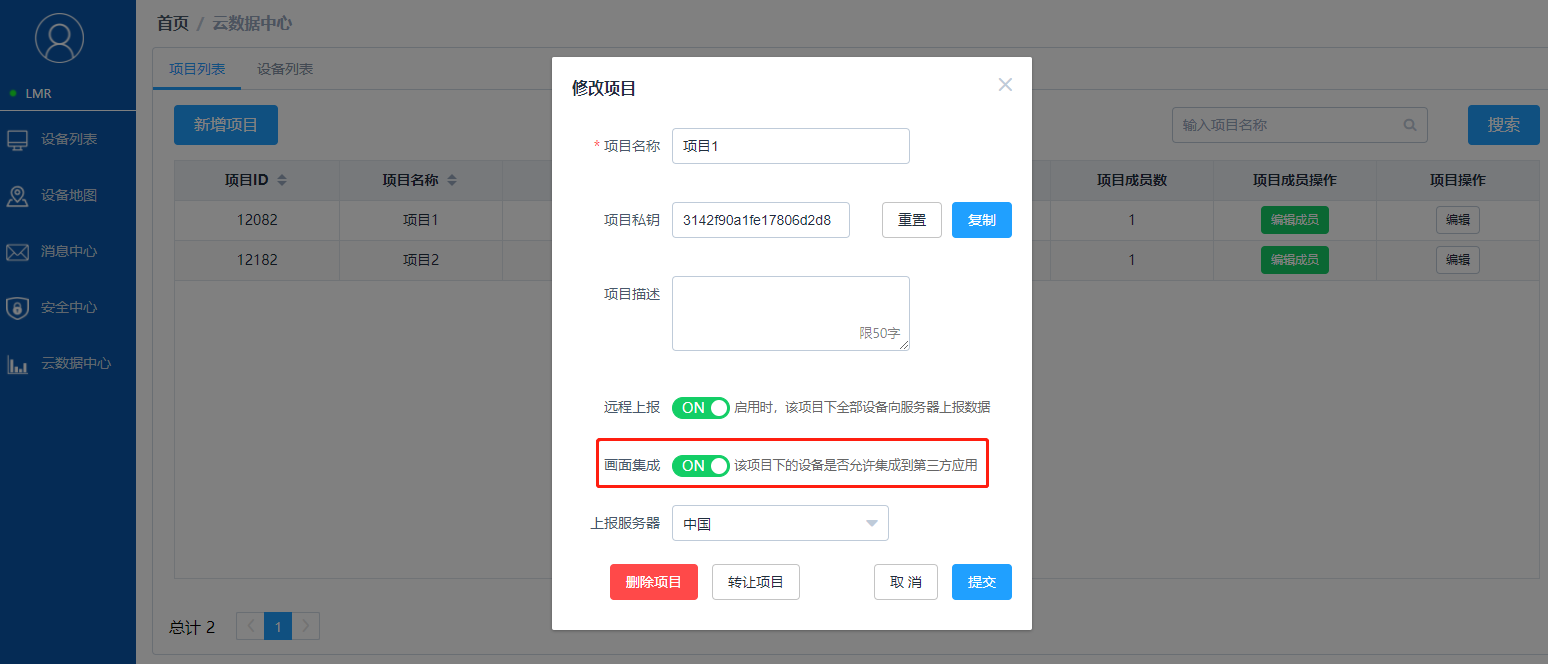Click the search magnifier icon
The height and width of the screenshot is (664, 1548).
1410,125
